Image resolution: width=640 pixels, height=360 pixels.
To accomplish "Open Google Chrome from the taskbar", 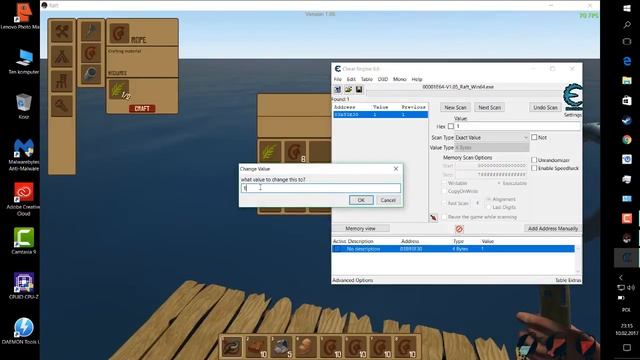I will 627,140.
